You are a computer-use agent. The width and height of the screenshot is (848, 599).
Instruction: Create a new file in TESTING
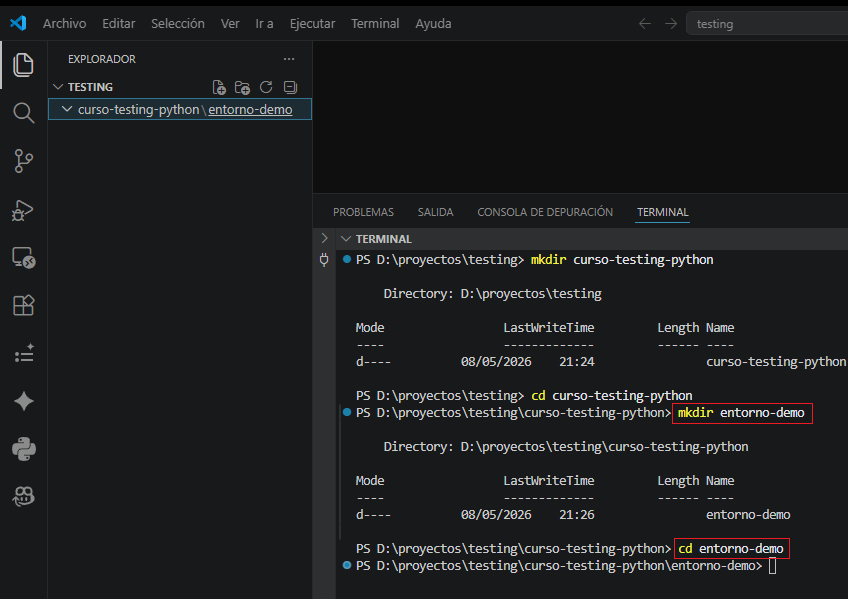(x=219, y=87)
